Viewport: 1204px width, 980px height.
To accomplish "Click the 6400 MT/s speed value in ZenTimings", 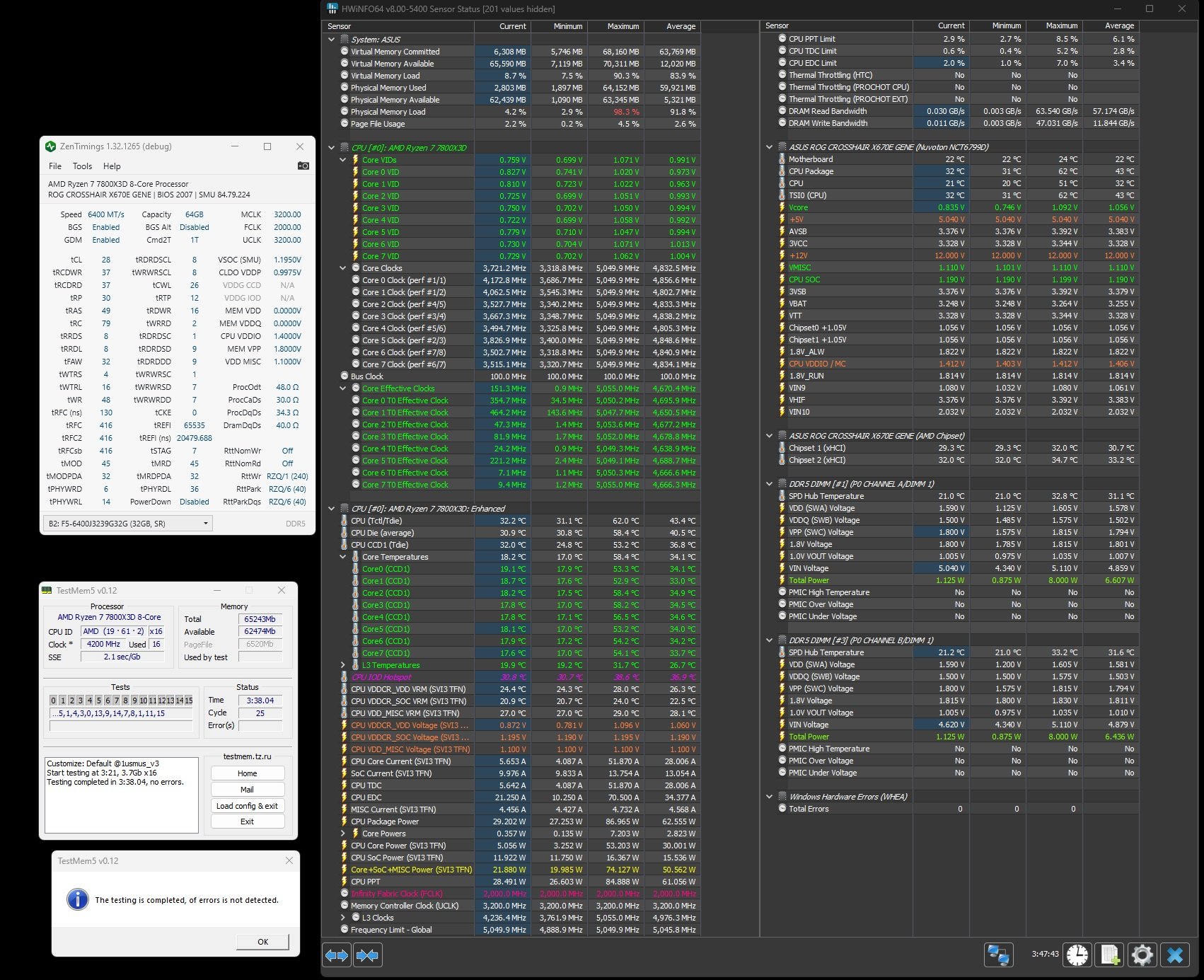I will tap(106, 214).
